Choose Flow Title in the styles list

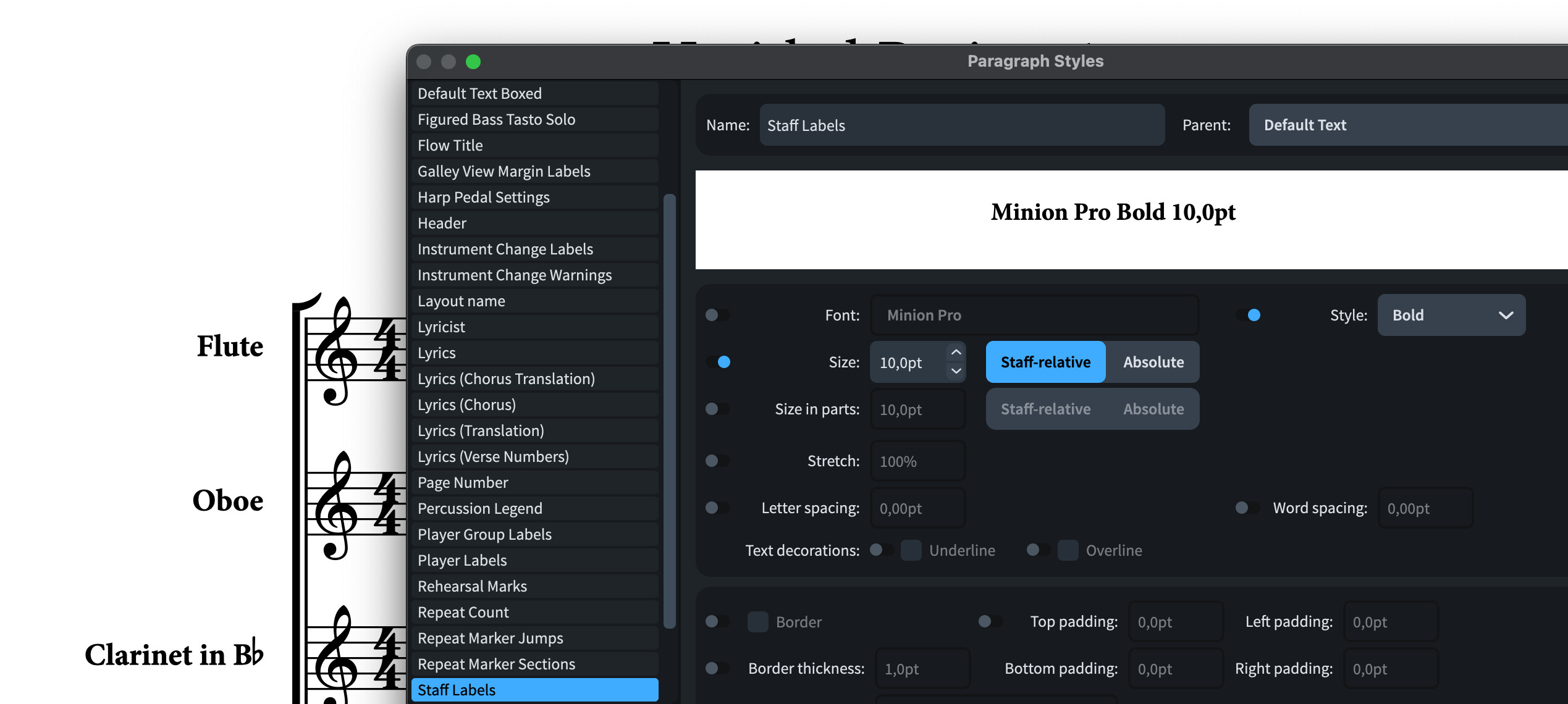pyautogui.click(x=450, y=146)
